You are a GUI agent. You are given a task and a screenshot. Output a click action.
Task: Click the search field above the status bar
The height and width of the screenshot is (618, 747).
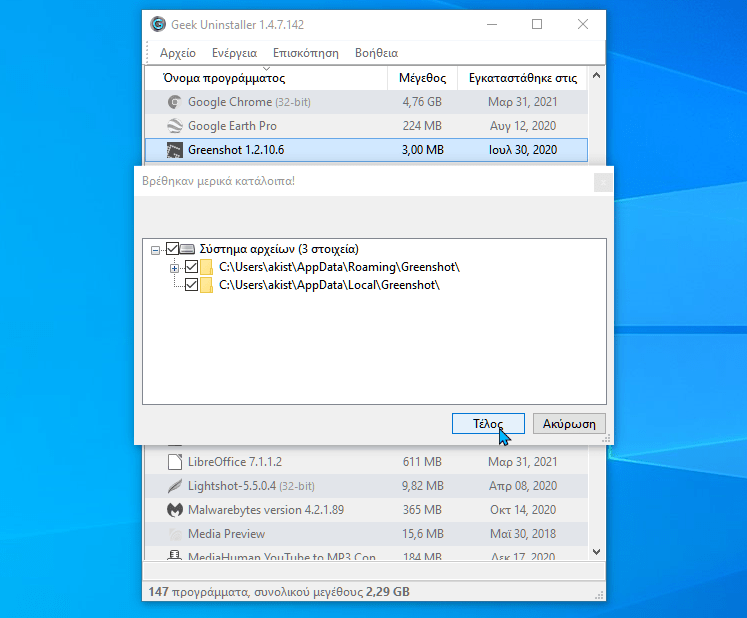[374, 570]
